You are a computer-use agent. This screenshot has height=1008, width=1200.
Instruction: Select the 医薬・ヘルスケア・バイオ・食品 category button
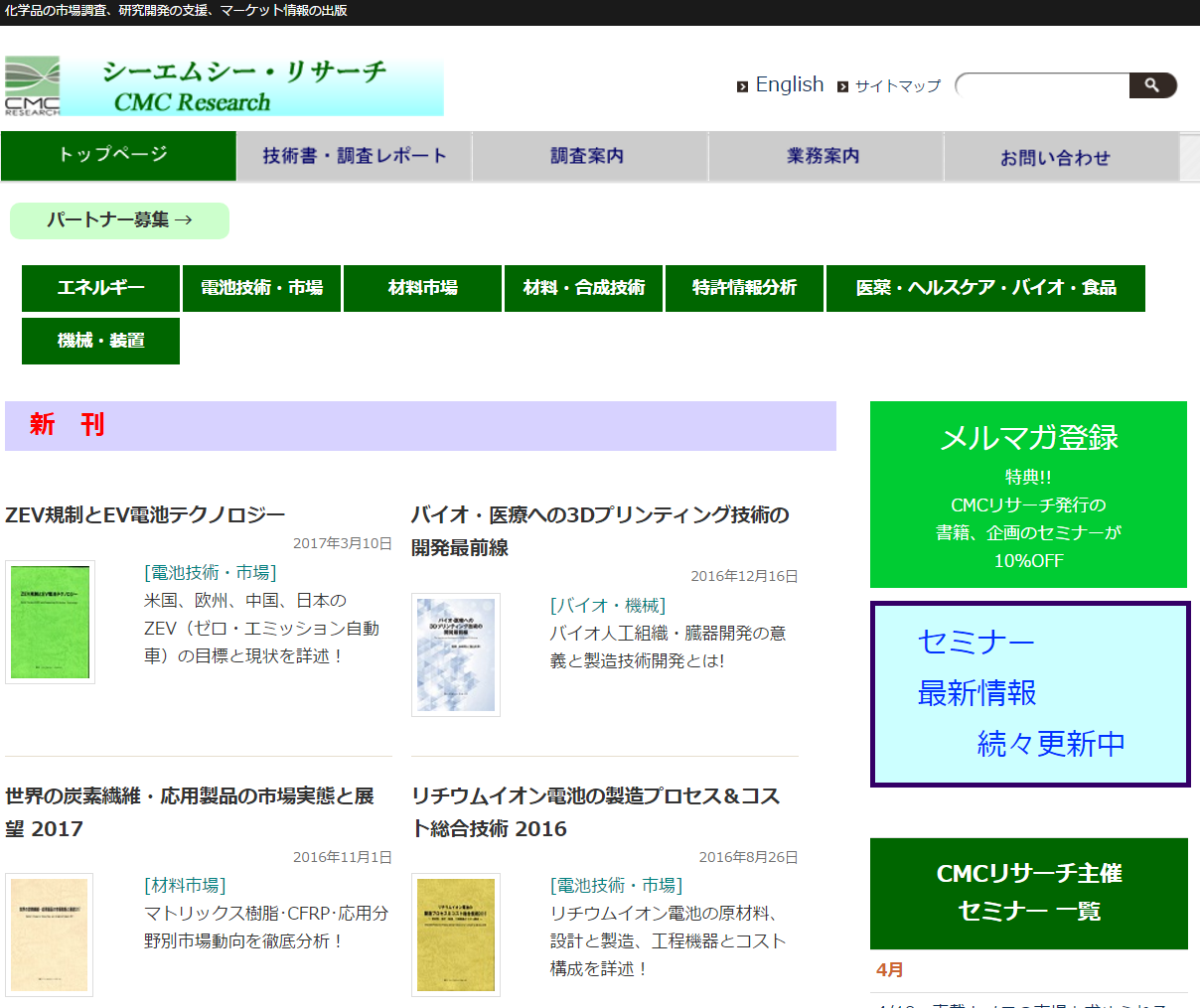pos(985,288)
